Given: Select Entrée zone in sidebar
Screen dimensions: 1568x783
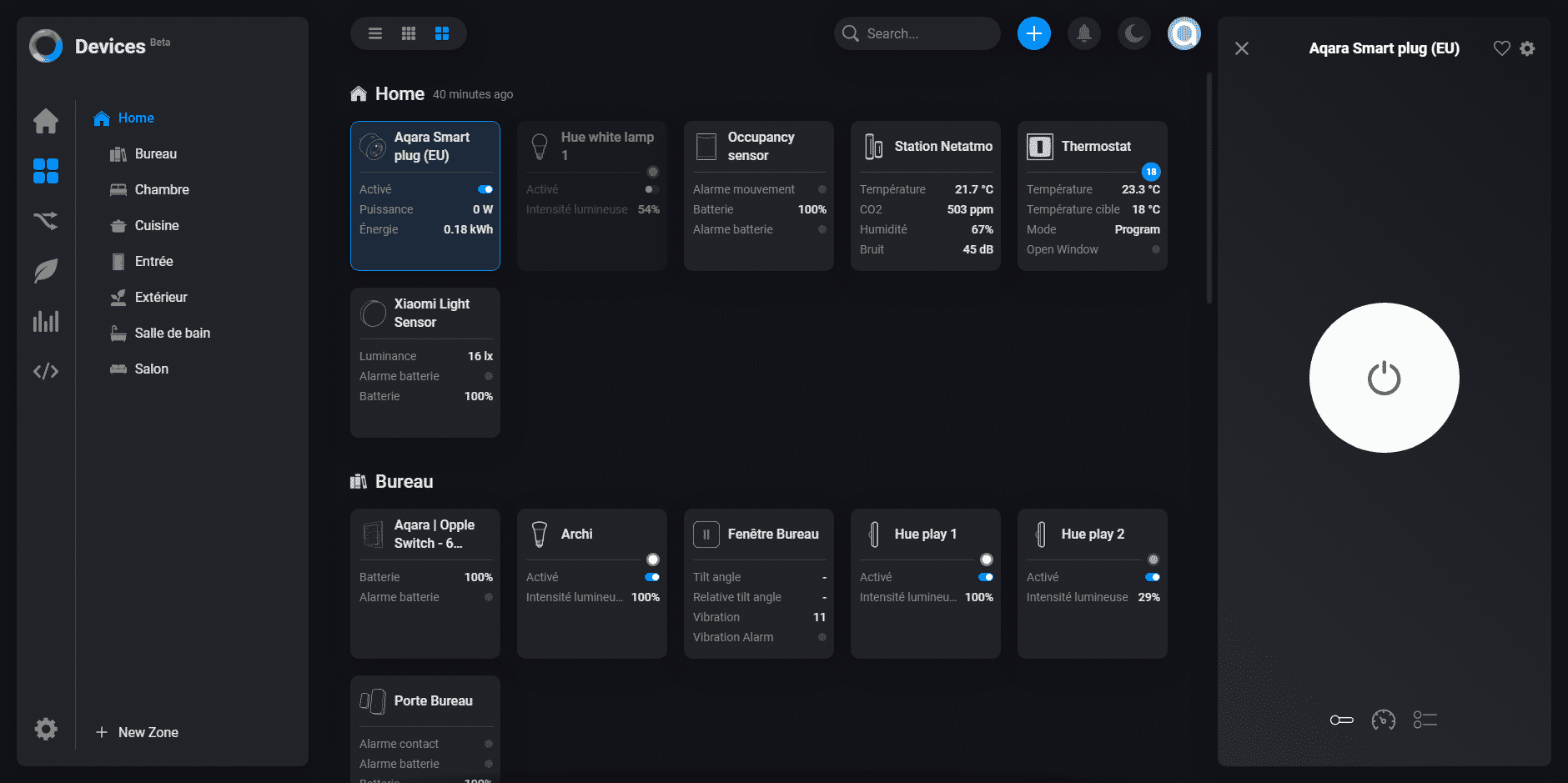Looking at the screenshot, I should (x=142, y=261).
